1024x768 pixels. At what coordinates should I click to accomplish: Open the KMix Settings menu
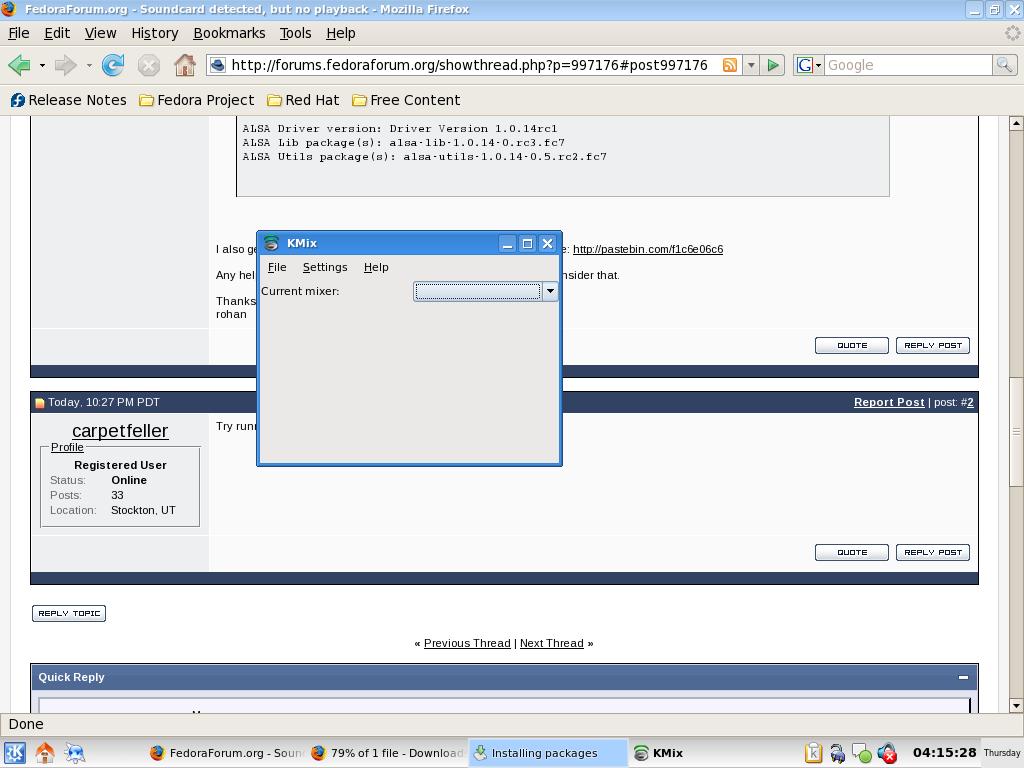click(325, 267)
